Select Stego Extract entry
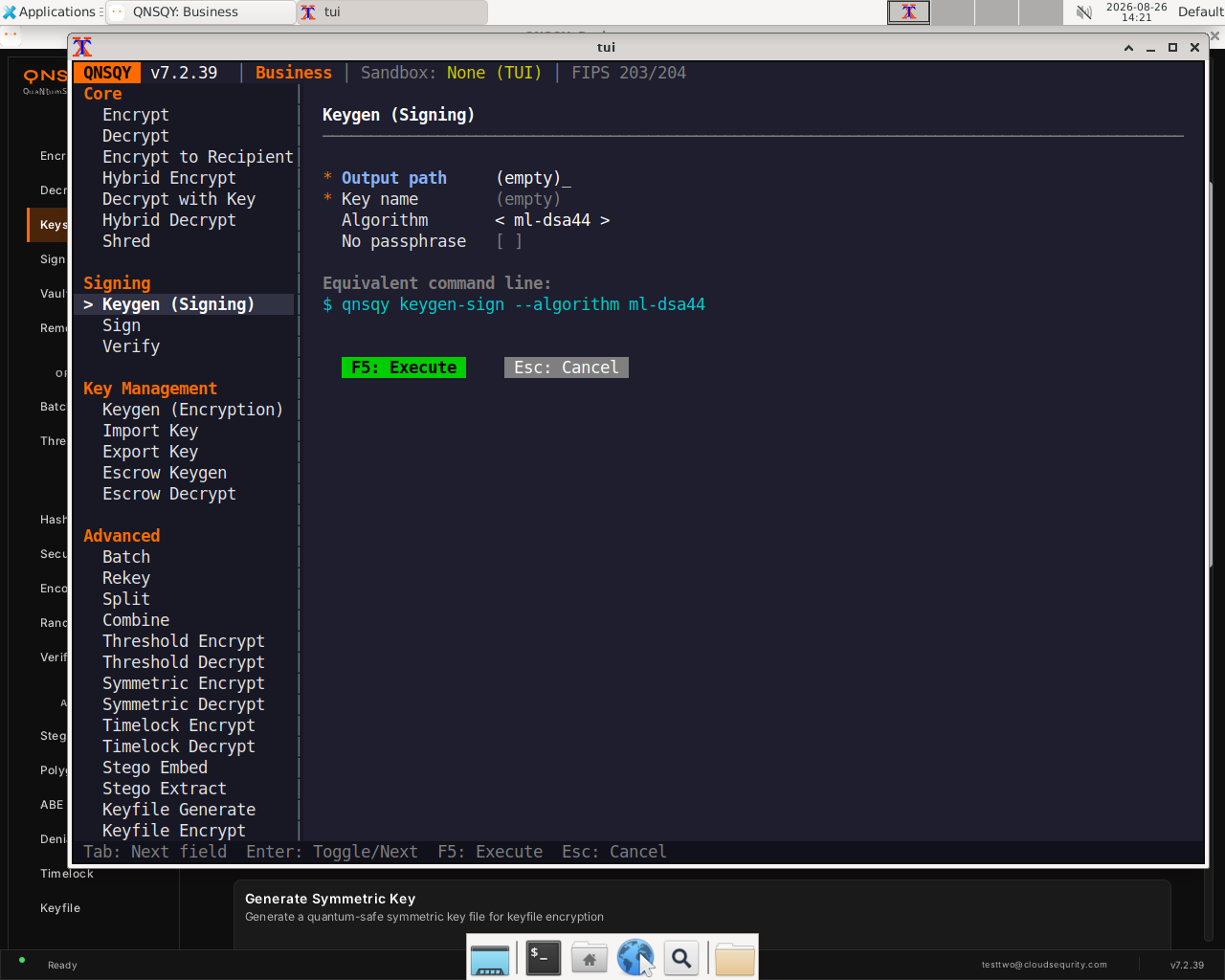 pos(165,789)
